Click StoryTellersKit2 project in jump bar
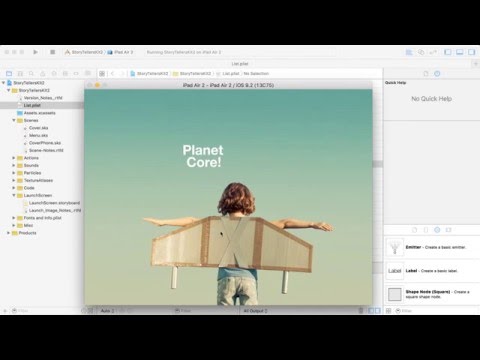This screenshot has height=360, width=480. click(150, 73)
